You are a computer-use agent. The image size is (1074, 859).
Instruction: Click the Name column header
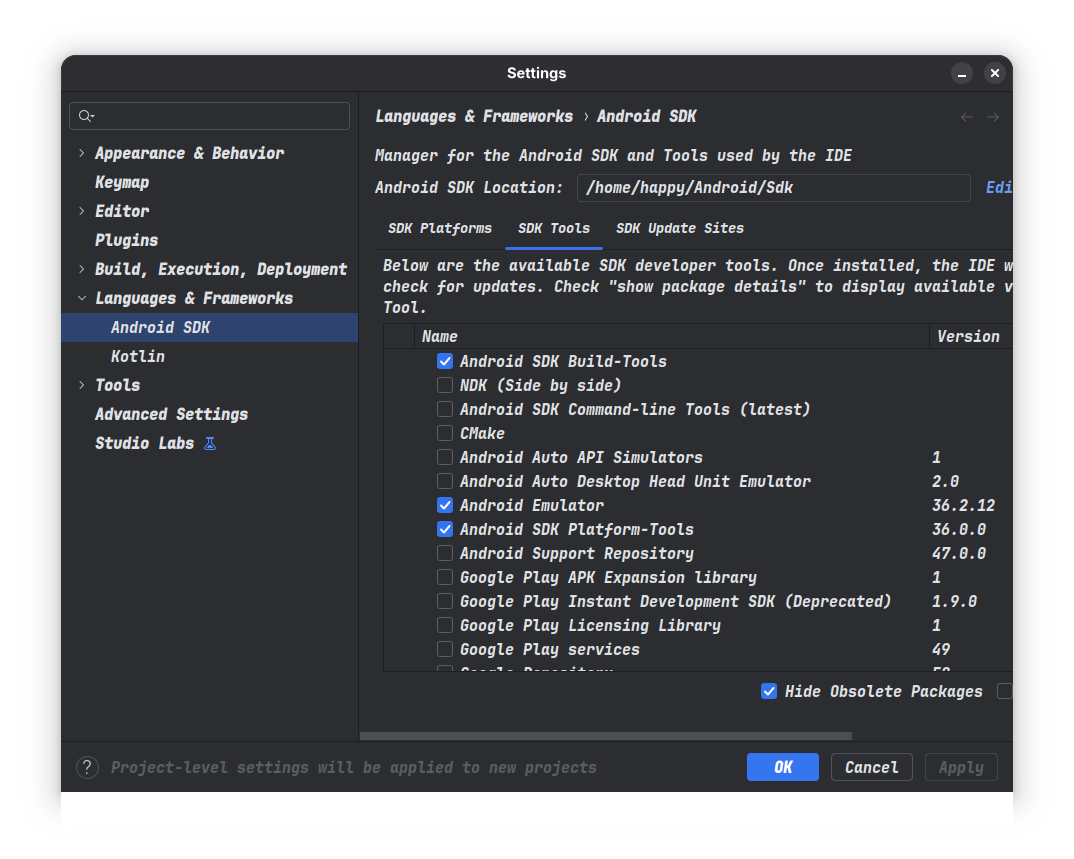(x=671, y=336)
